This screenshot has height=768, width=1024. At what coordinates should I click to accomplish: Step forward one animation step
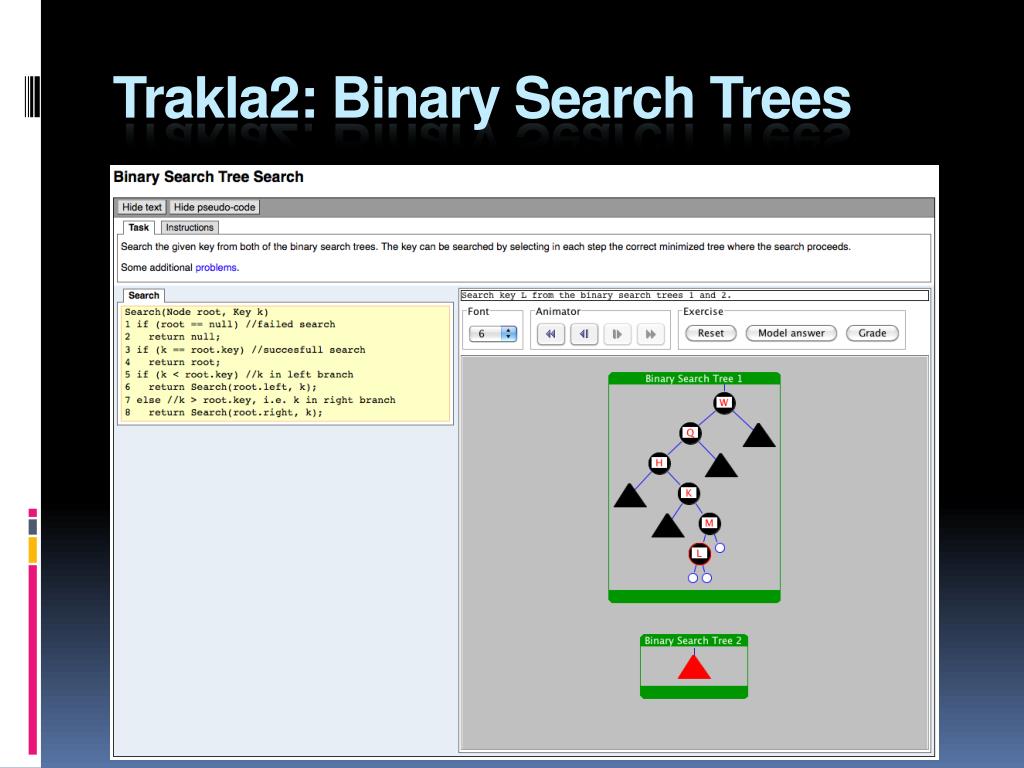618,334
